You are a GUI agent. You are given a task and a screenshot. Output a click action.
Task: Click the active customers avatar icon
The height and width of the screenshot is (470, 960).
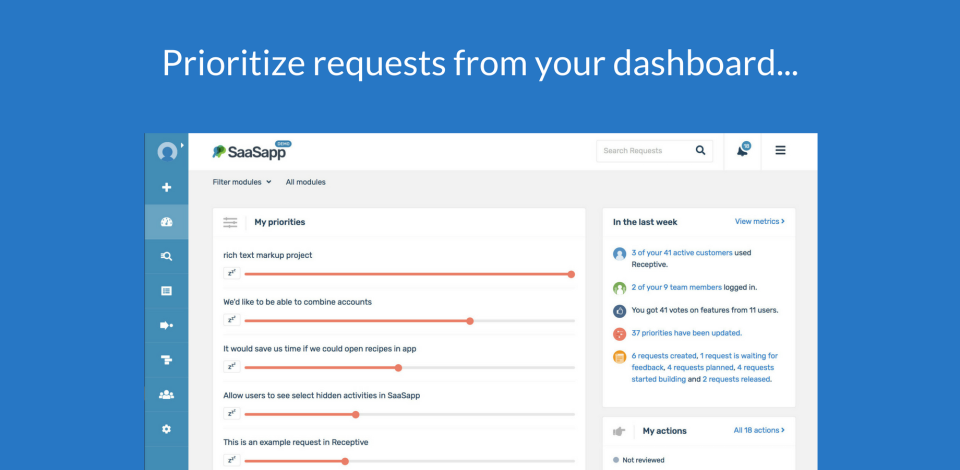pos(620,254)
